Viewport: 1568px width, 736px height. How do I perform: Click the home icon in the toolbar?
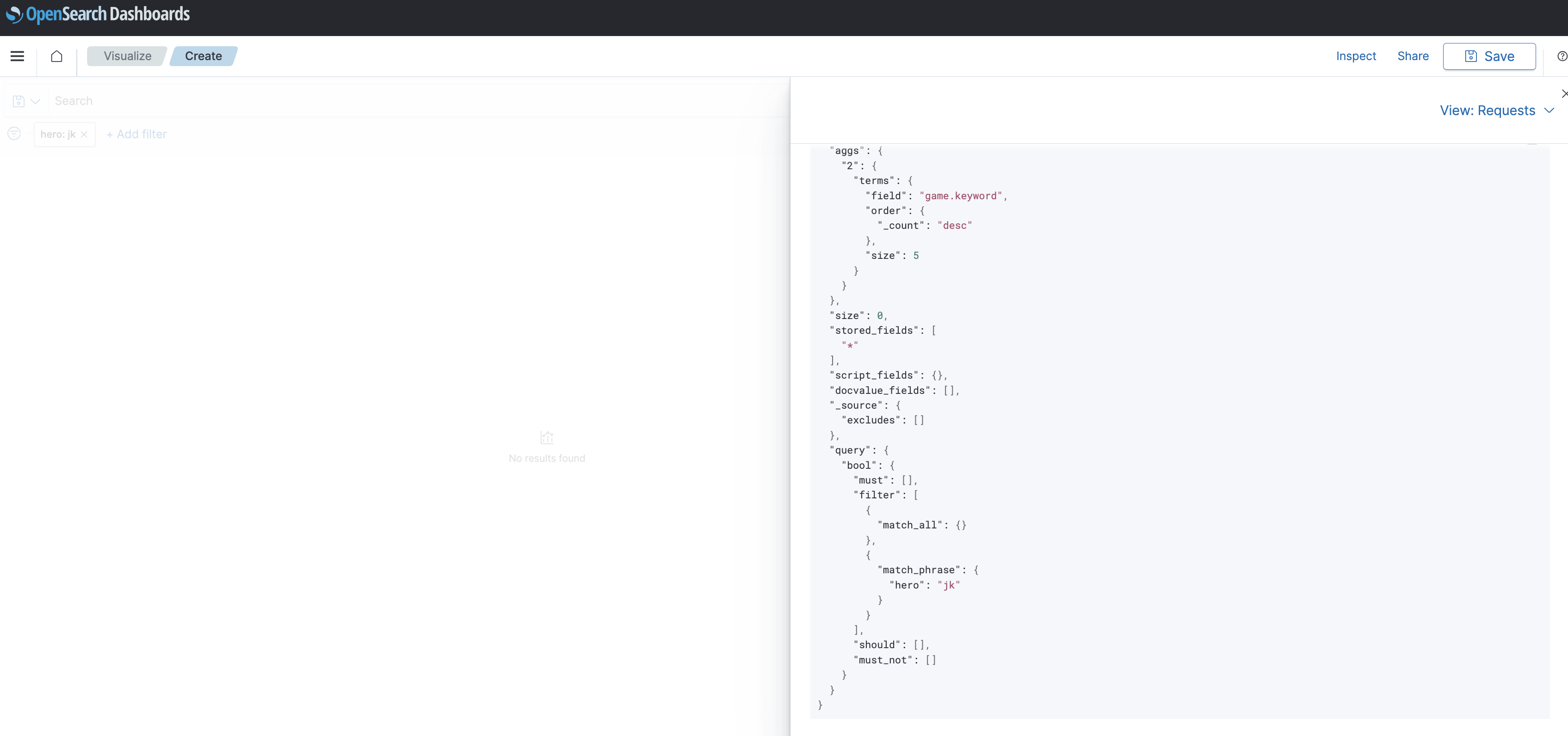click(56, 56)
